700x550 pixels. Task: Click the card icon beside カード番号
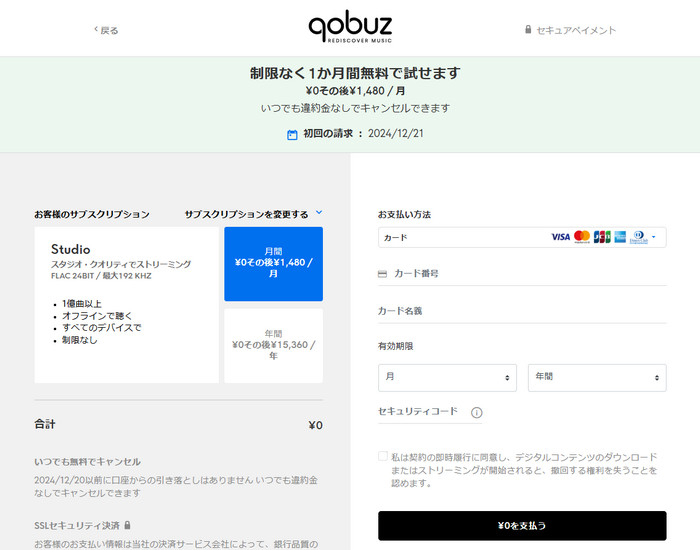pyautogui.click(x=383, y=274)
